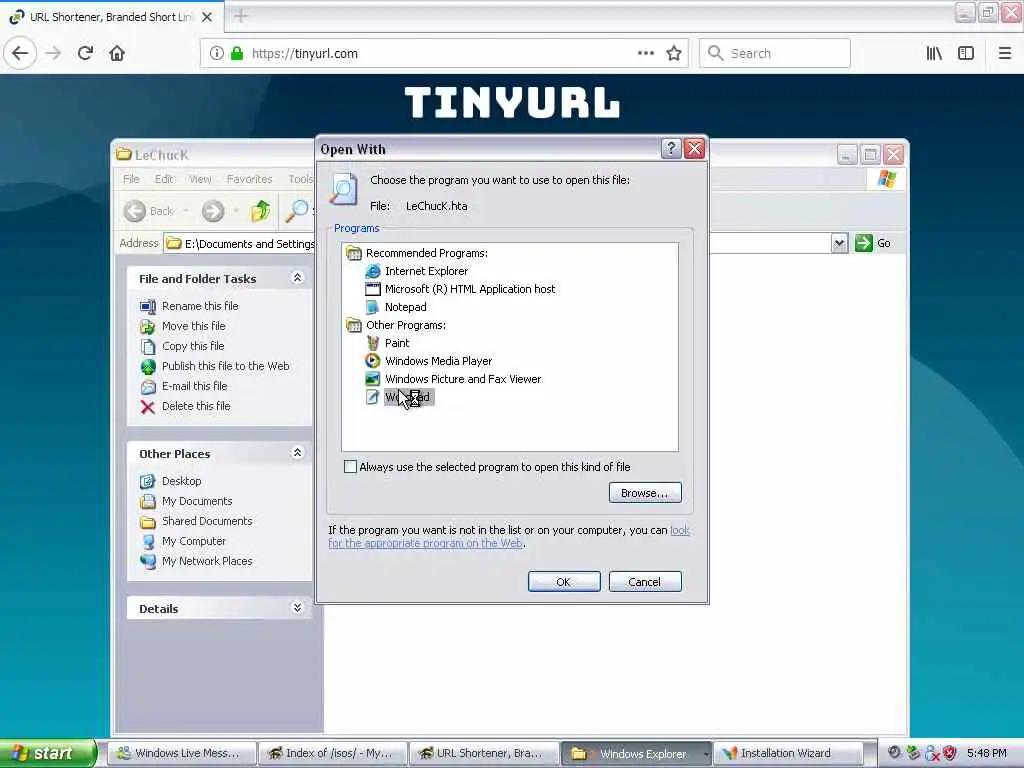Image resolution: width=1024 pixels, height=768 pixels.
Task: Click Explorer Back button
Action: coord(150,210)
